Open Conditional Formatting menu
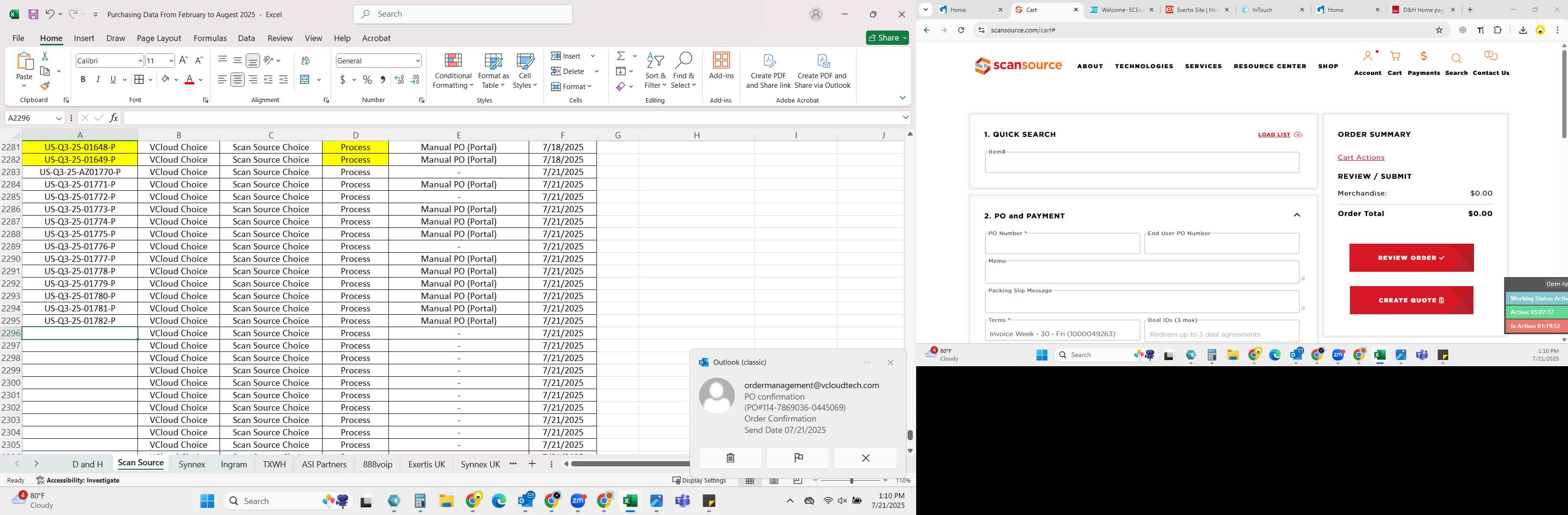Viewport: 1568px width, 515px height. coord(453,71)
